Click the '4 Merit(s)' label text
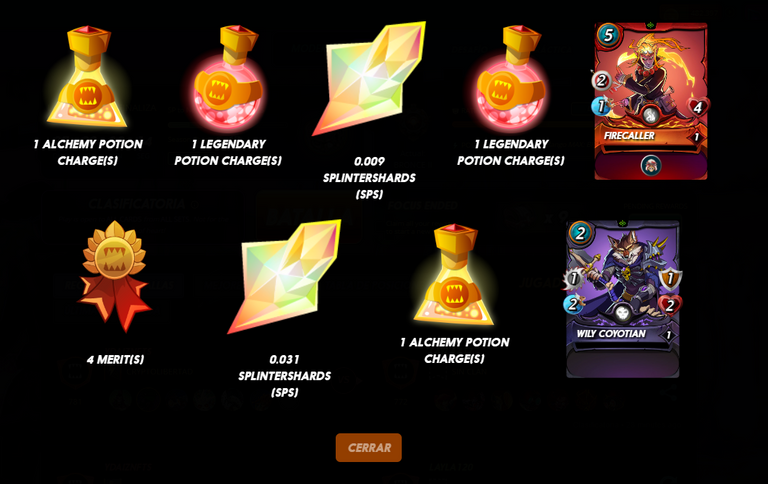 (116, 360)
